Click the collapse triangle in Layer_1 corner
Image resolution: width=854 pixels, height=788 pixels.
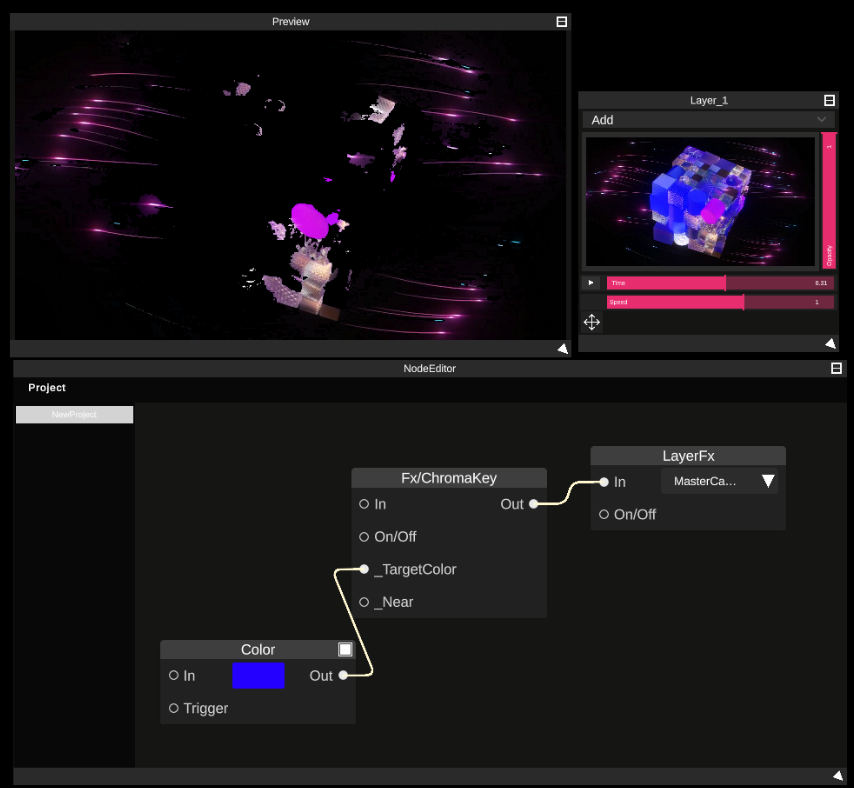(x=830, y=343)
